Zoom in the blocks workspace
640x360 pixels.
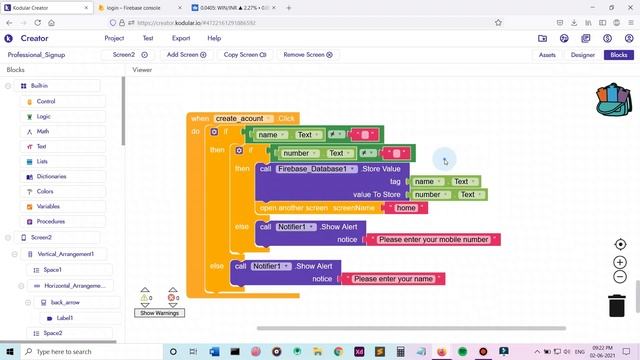(x=620, y=262)
